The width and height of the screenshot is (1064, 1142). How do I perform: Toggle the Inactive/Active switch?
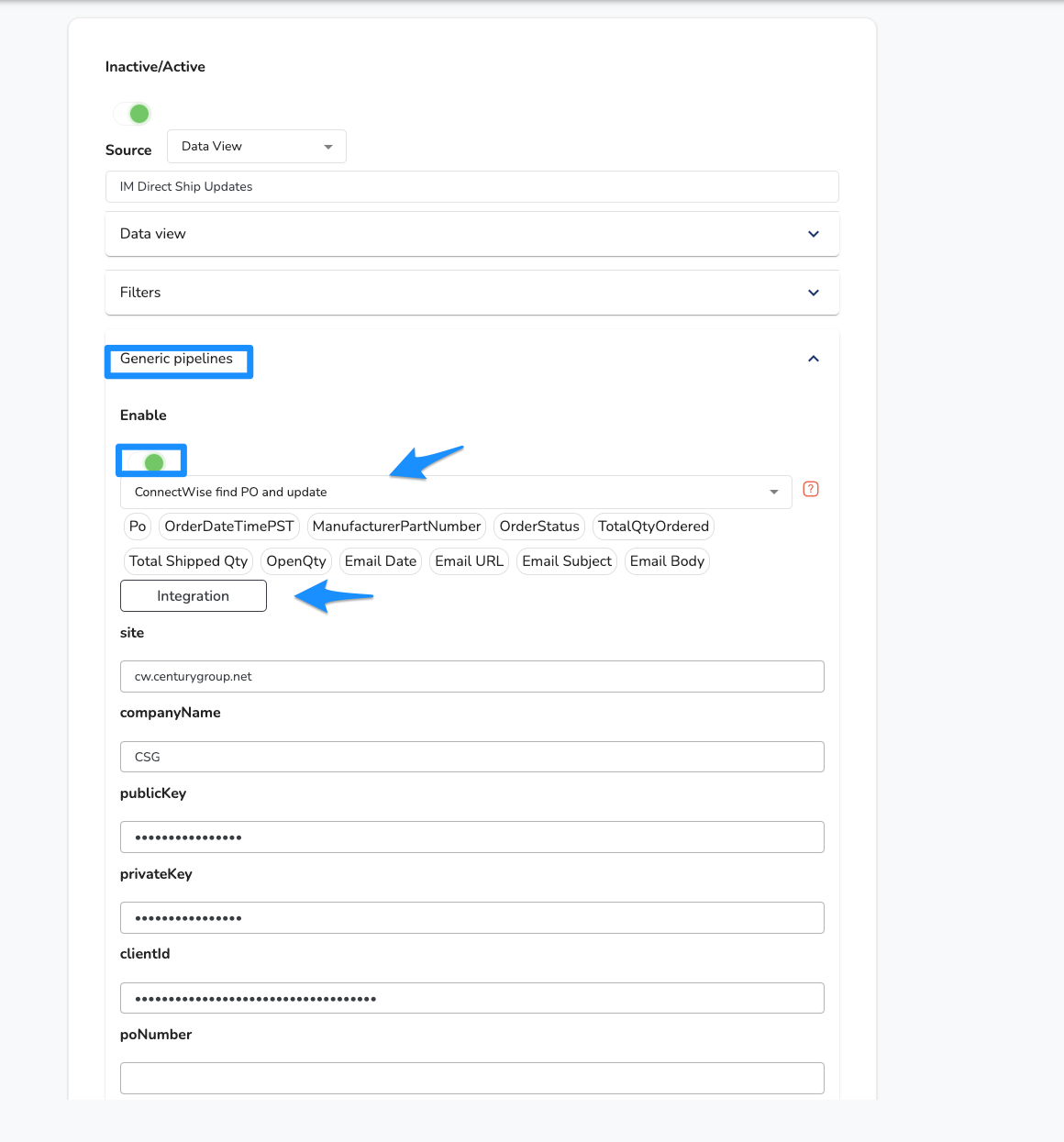[x=132, y=114]
